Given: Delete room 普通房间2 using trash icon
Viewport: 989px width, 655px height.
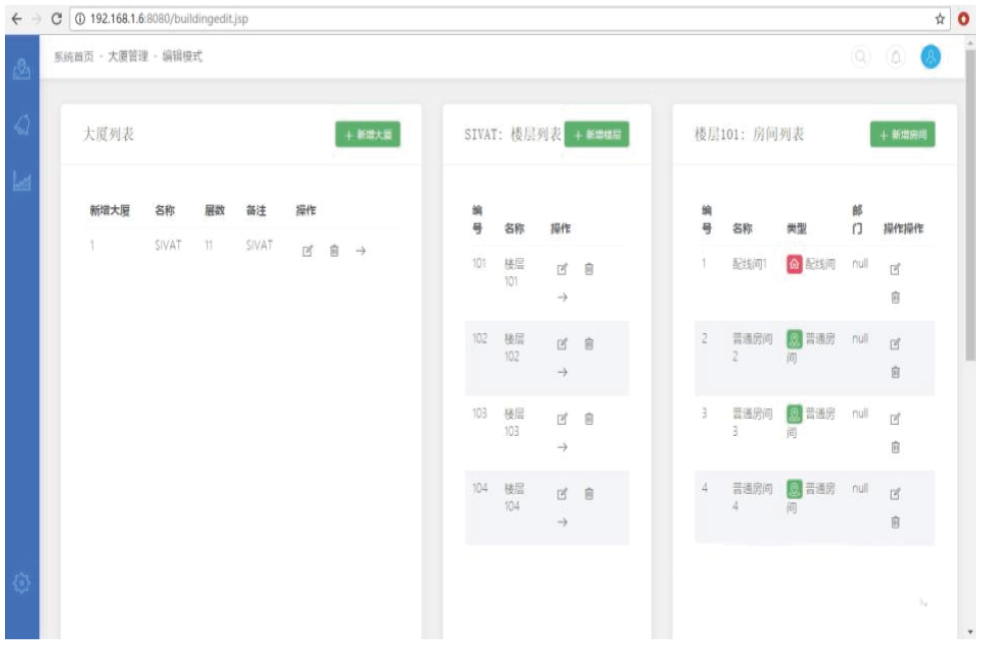Looking at the screenshot, I should [895, 372].
